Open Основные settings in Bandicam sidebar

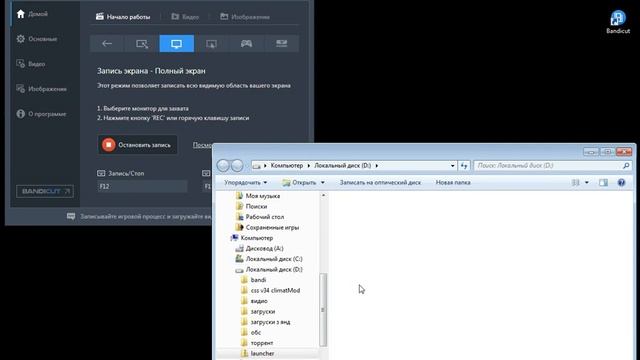click(37, 39)
